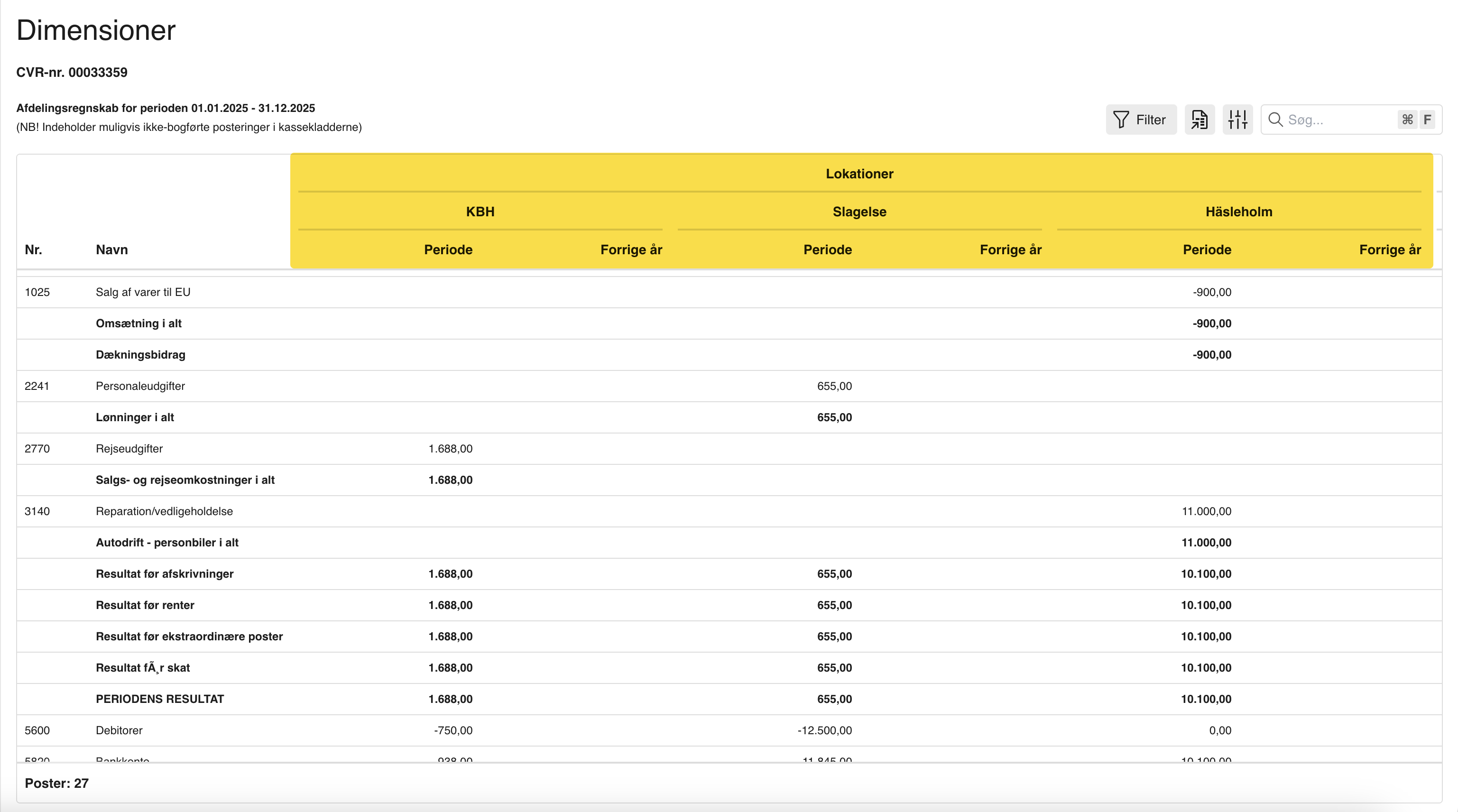This screenshot has width=1458, height=812.
Task: Select the KBH column header
Action: [480, 212]
